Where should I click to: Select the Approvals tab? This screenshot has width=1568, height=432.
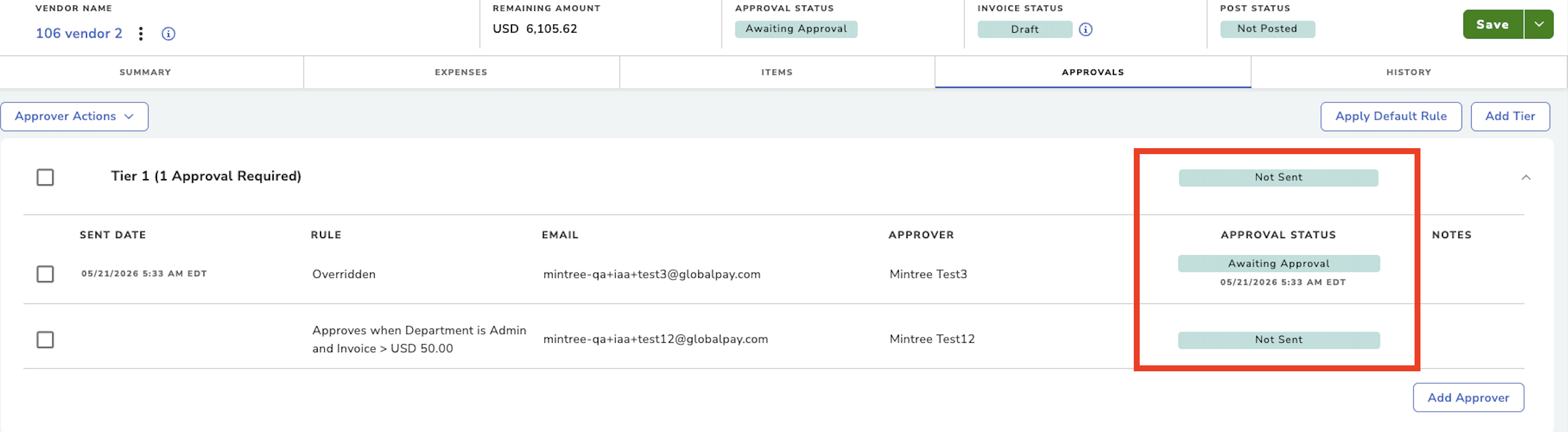(x=1093, y=72)
